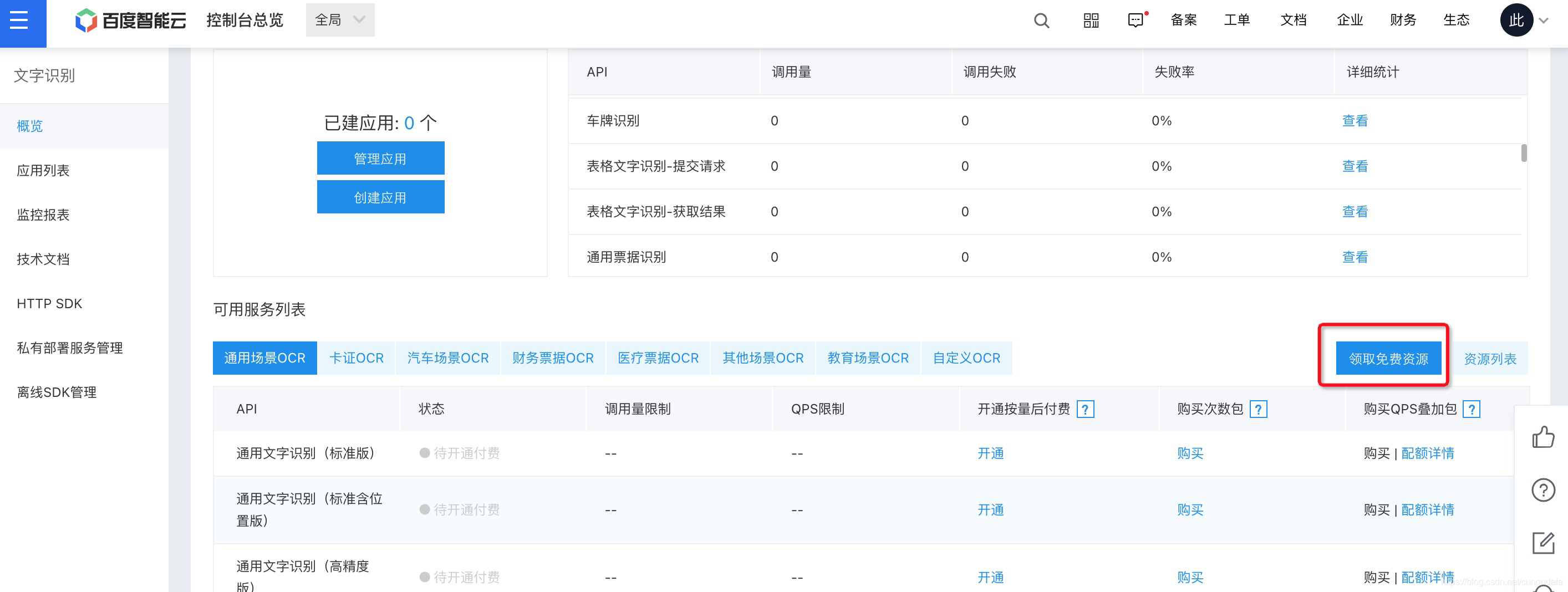Click the edit note icon on right panel

pos(1543,542)
